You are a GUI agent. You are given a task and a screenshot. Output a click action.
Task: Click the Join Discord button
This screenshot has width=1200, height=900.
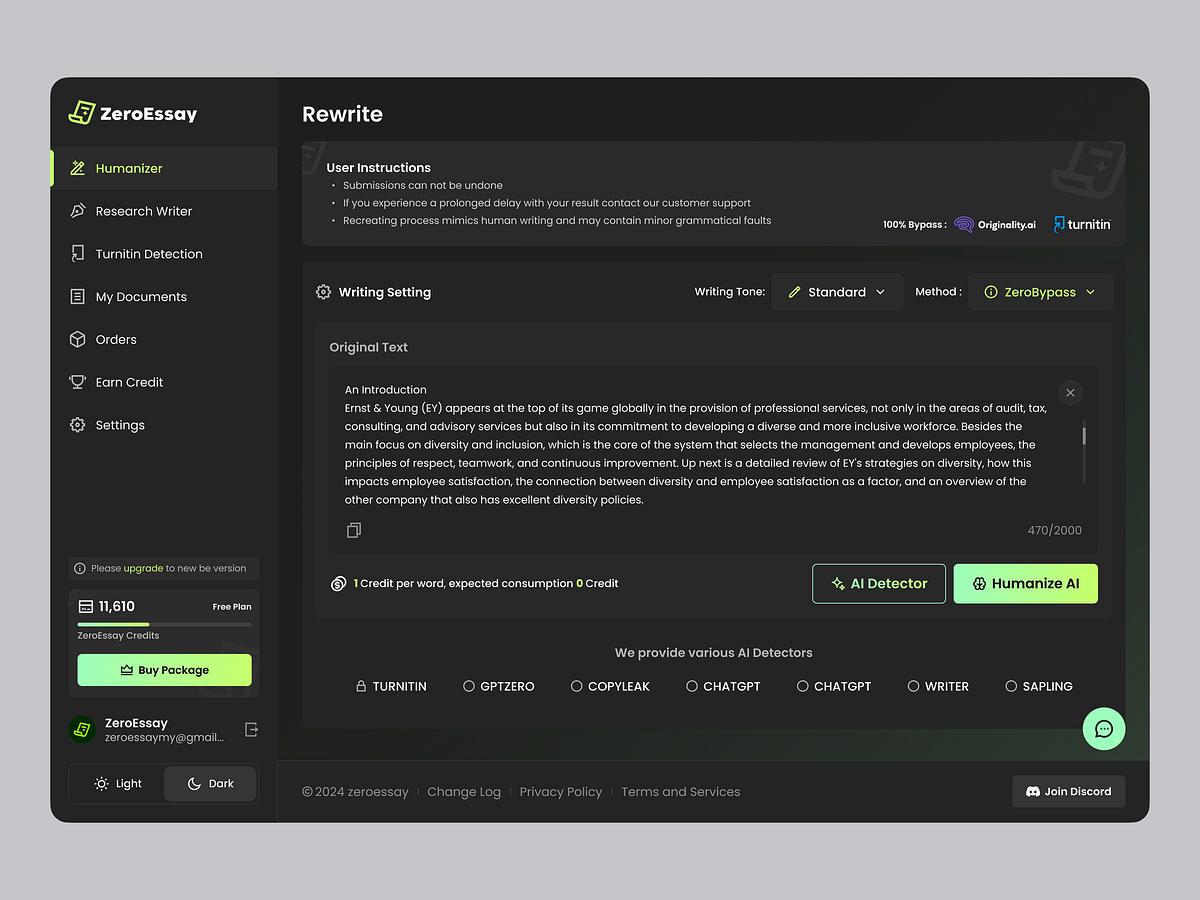click(1069, 792)
